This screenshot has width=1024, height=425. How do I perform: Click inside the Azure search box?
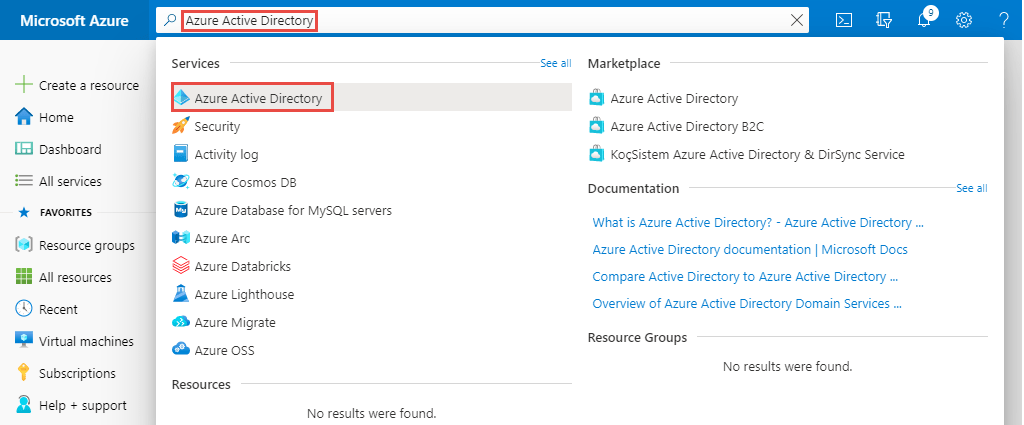tap(482, 20)
